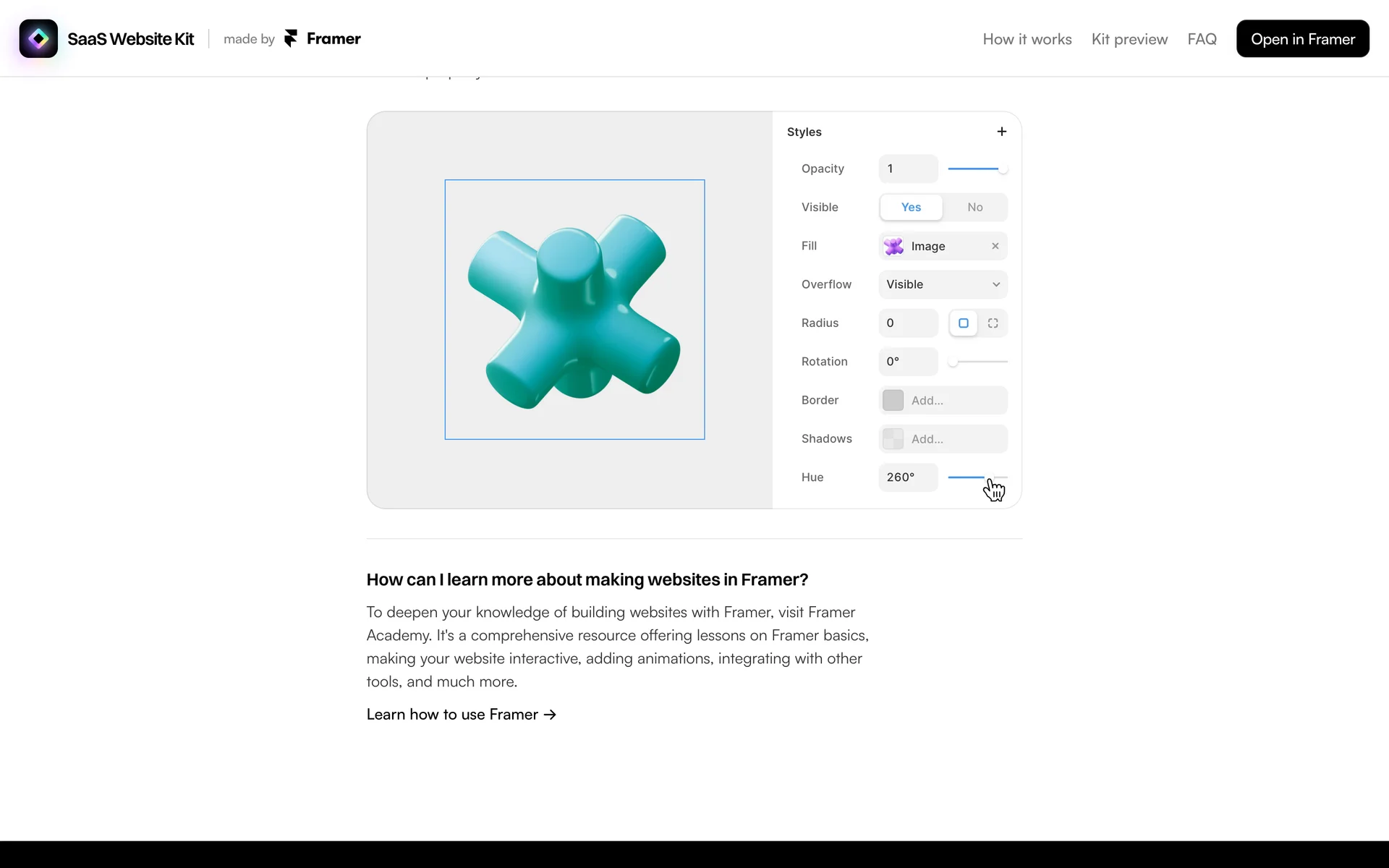Click the gray Border color swatch

(893, 400)
